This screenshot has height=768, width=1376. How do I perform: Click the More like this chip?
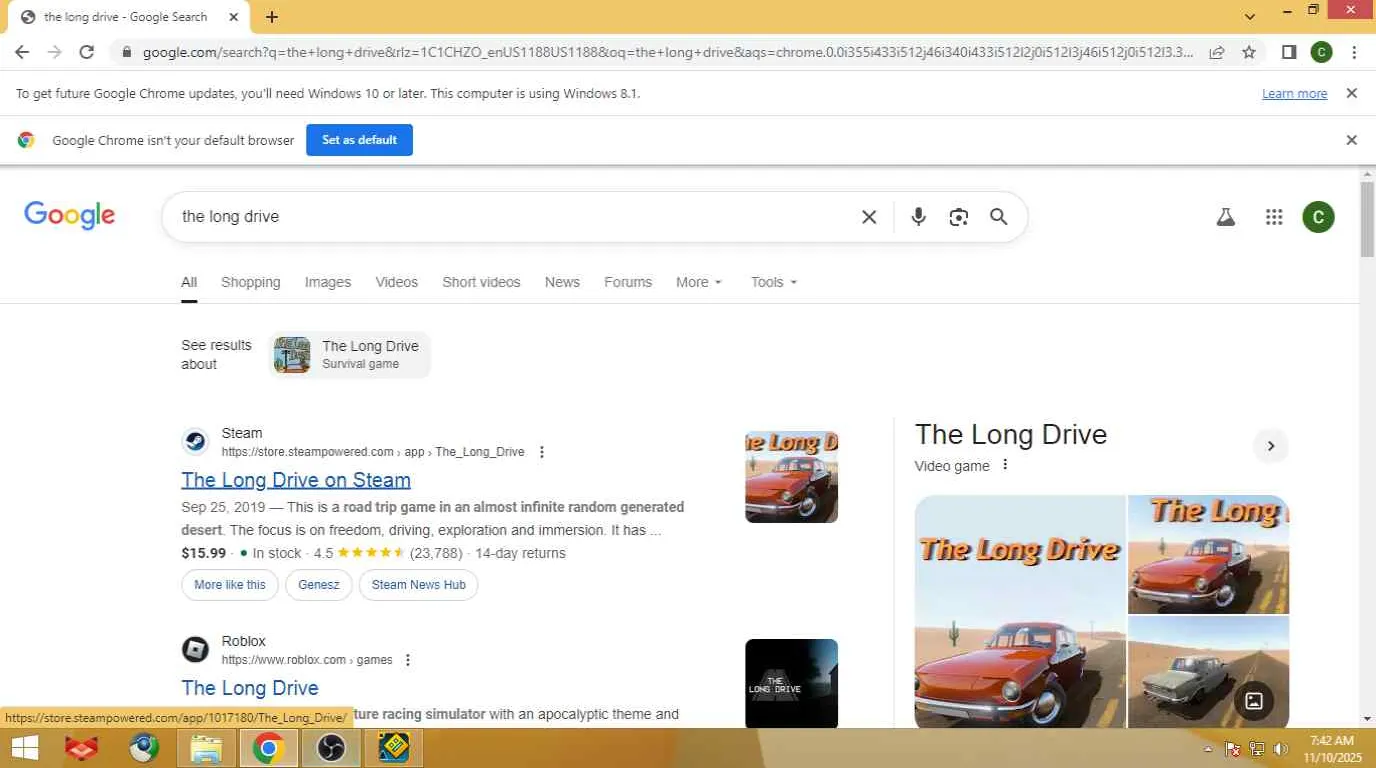coord(230,585)
